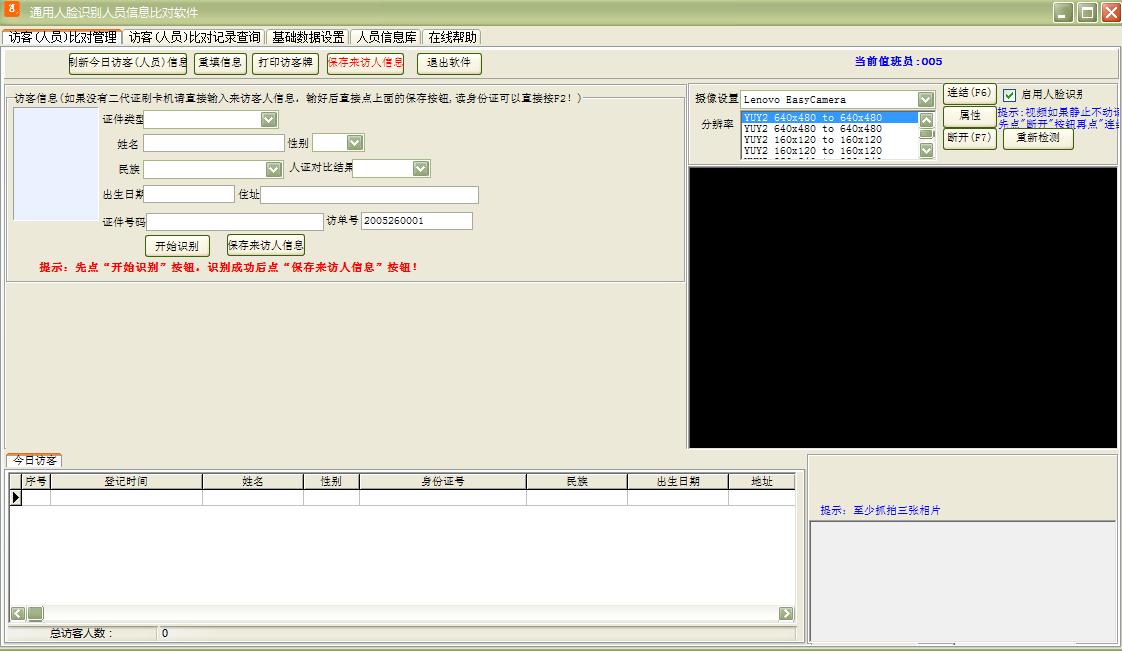Image resolution: width=1122 pixels, height=651 pixels.
Task: Click resolution list scroll down arrow
Action: tap(927, 150)
